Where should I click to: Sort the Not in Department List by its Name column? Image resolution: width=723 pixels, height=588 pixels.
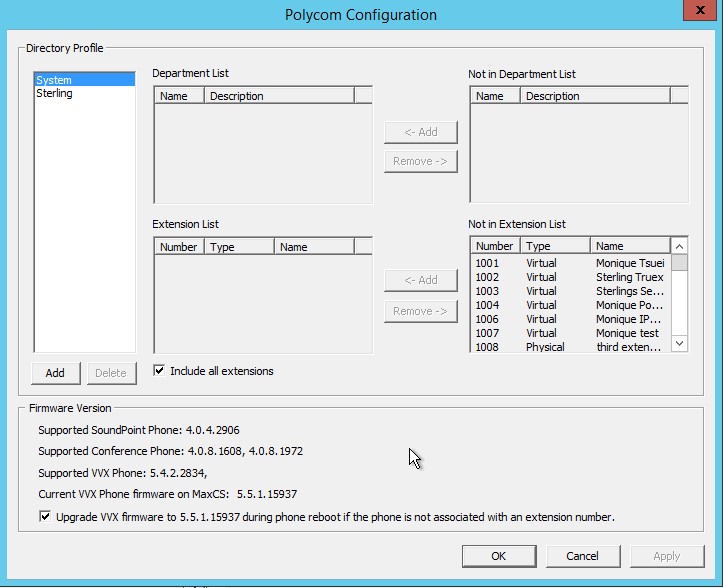click(x=495, y=95)
